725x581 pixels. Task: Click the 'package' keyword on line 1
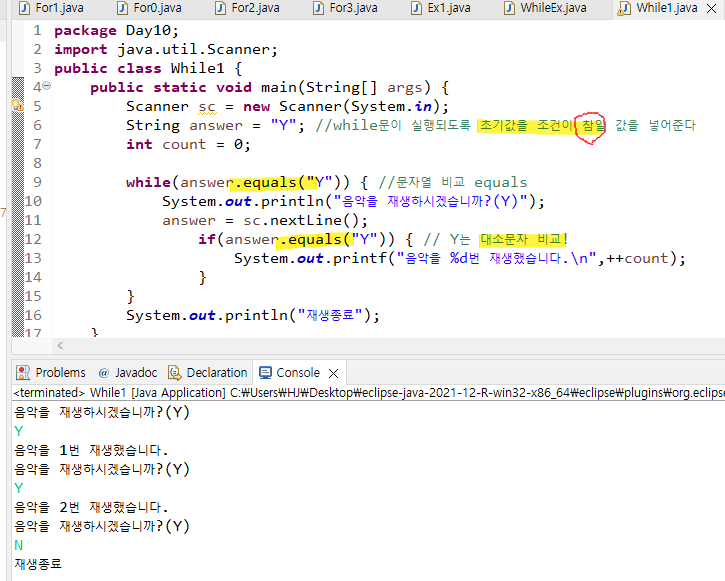point(86,31)
